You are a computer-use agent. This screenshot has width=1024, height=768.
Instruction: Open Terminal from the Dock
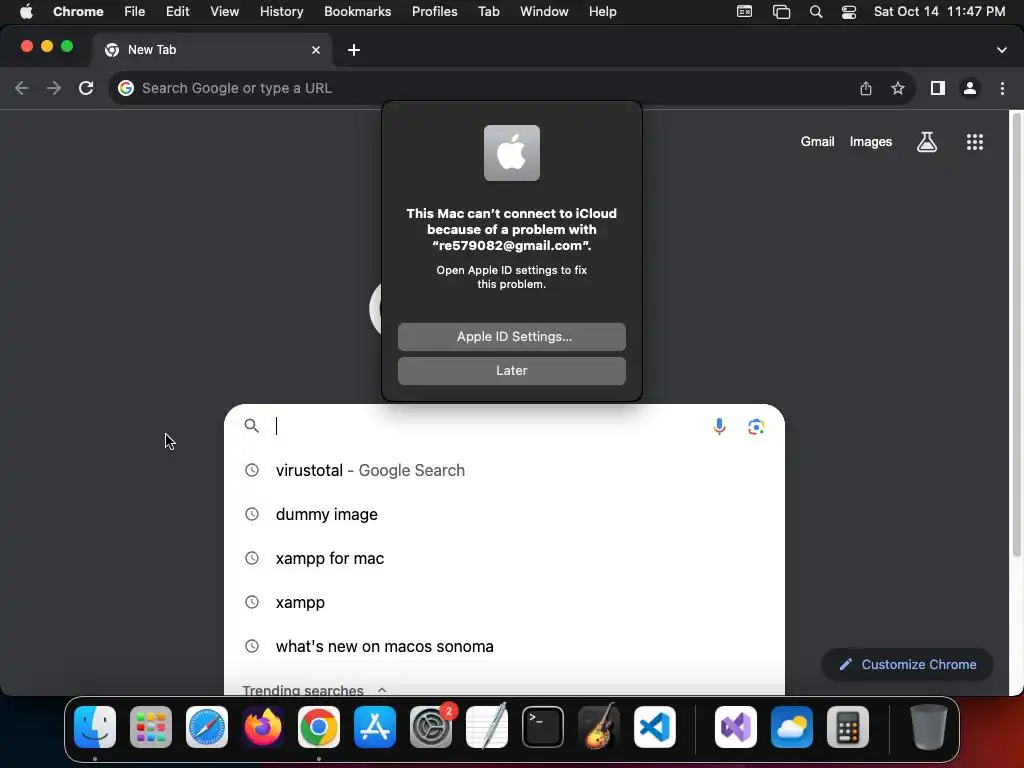tap(543, 727)
